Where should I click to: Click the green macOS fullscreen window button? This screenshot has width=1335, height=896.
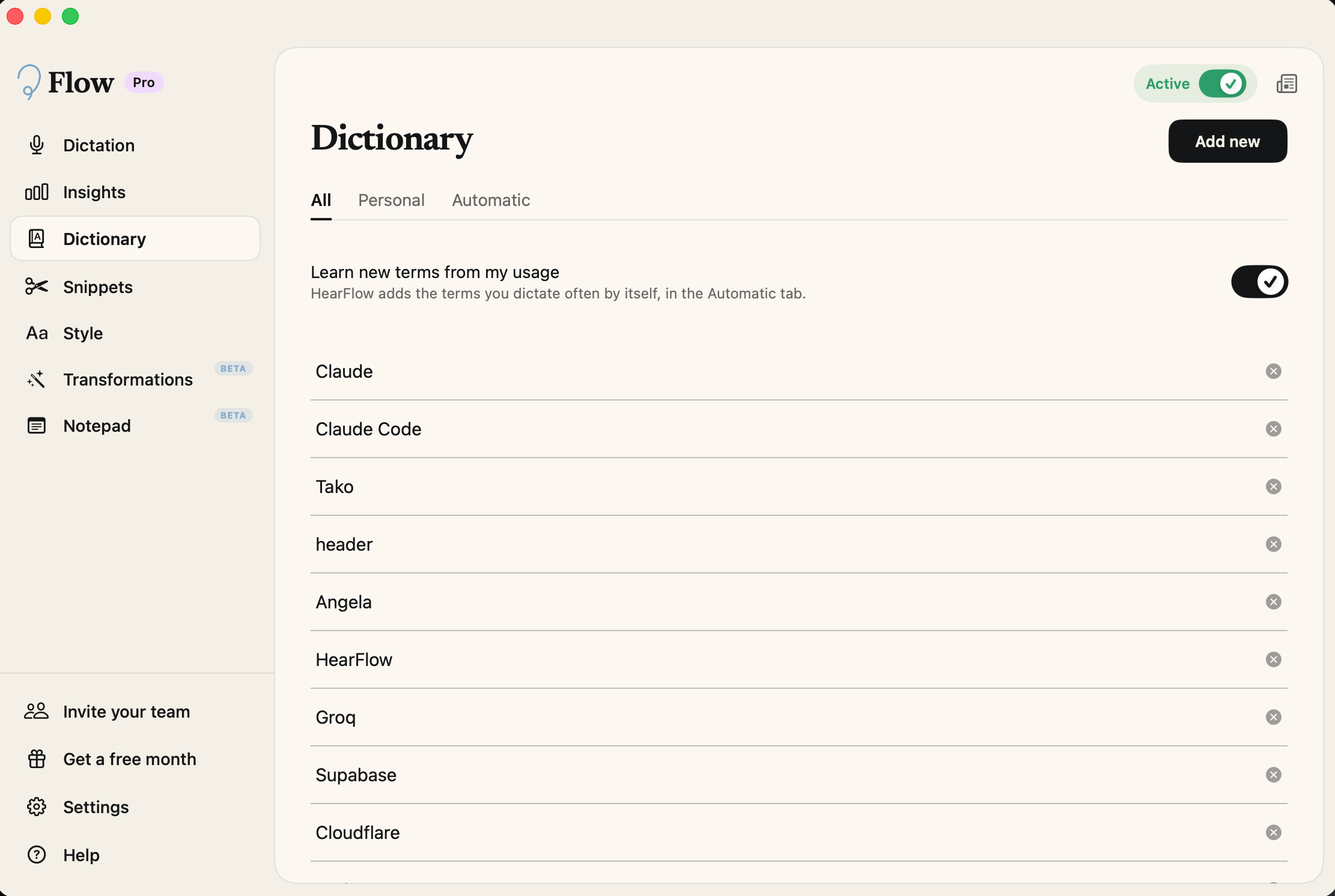70,16
